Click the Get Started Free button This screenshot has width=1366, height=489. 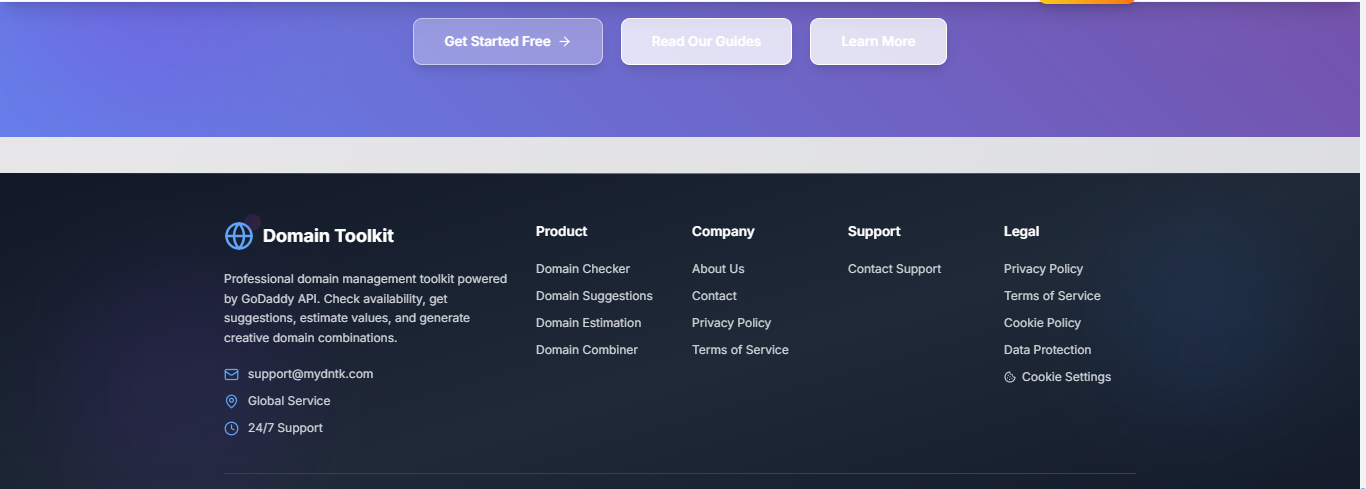click(x=508, y=41)
